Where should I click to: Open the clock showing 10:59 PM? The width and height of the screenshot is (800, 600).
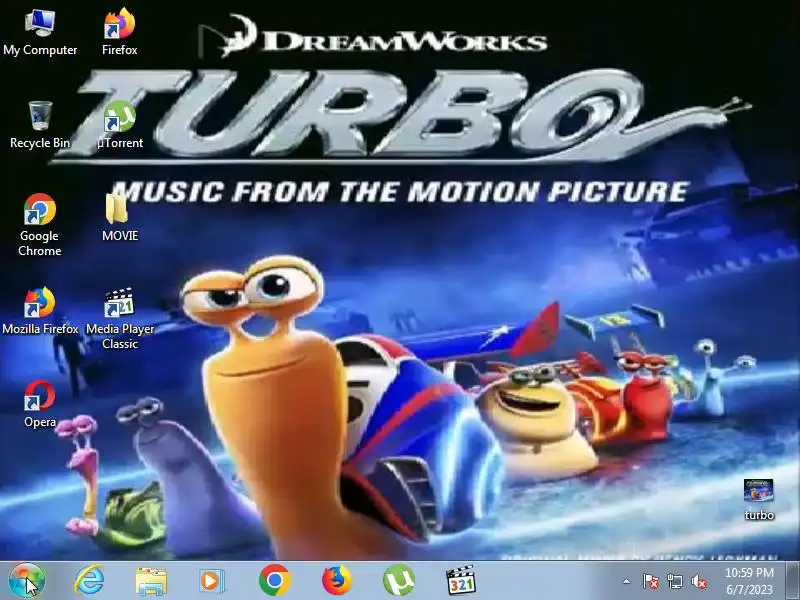coord(749,581)
